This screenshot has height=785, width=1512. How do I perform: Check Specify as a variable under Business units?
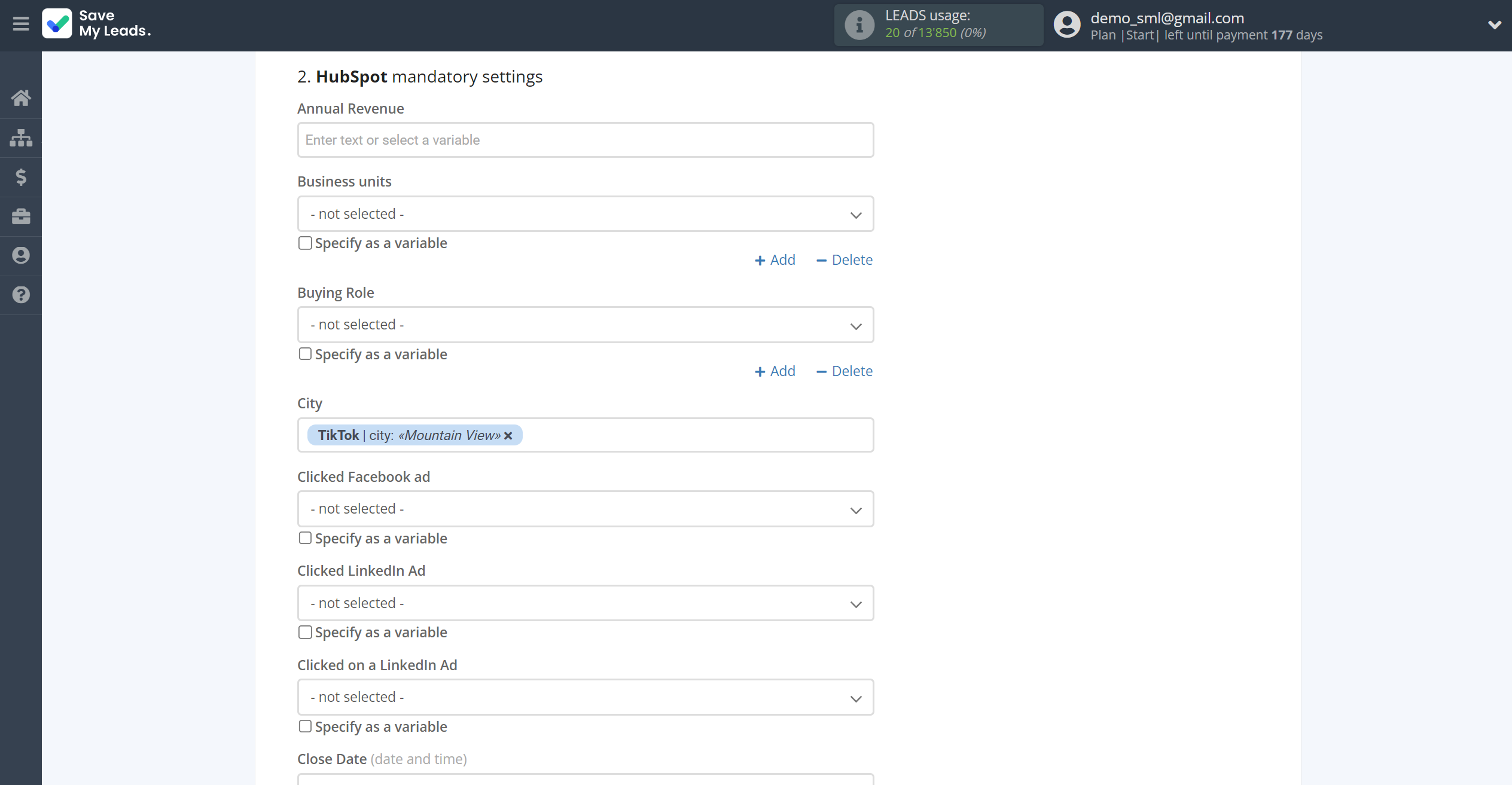pyautogui.click(x=305, y=243)
